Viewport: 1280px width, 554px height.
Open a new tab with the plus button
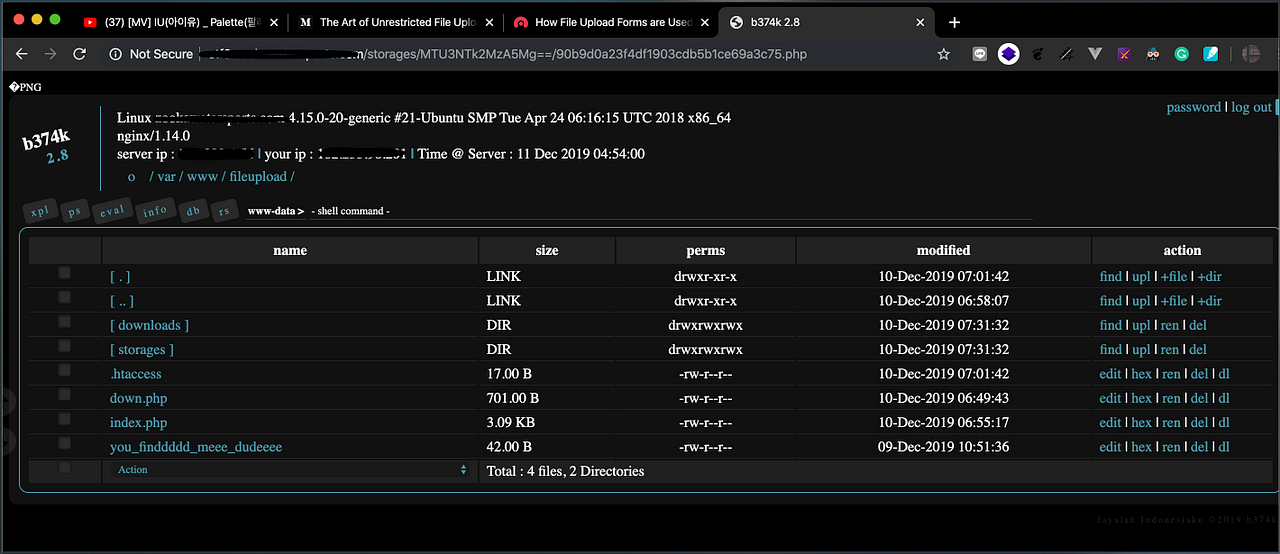[x=954, y=22]
